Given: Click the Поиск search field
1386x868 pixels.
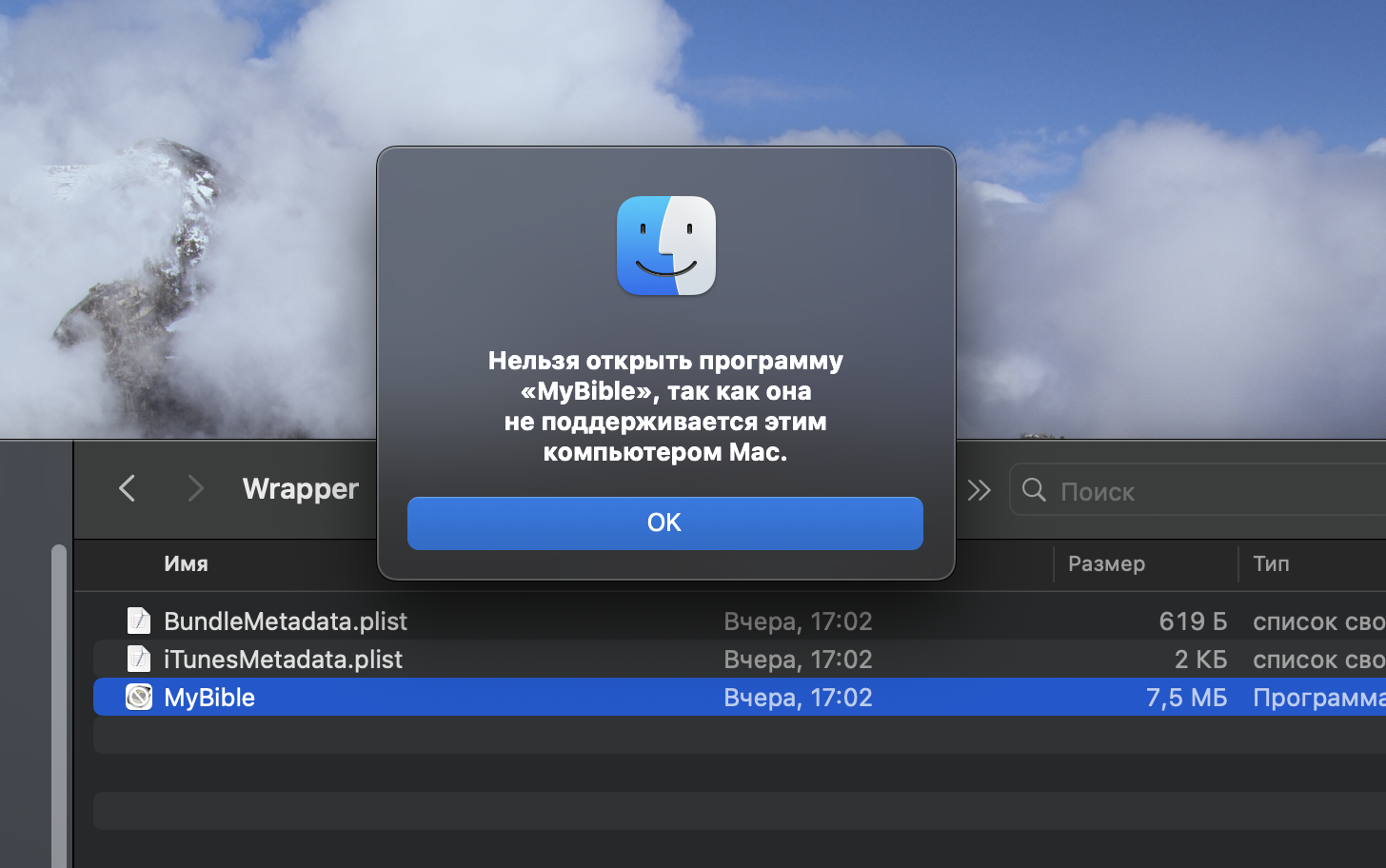Looking at the screenshot, I should (x=1198, y=490).
